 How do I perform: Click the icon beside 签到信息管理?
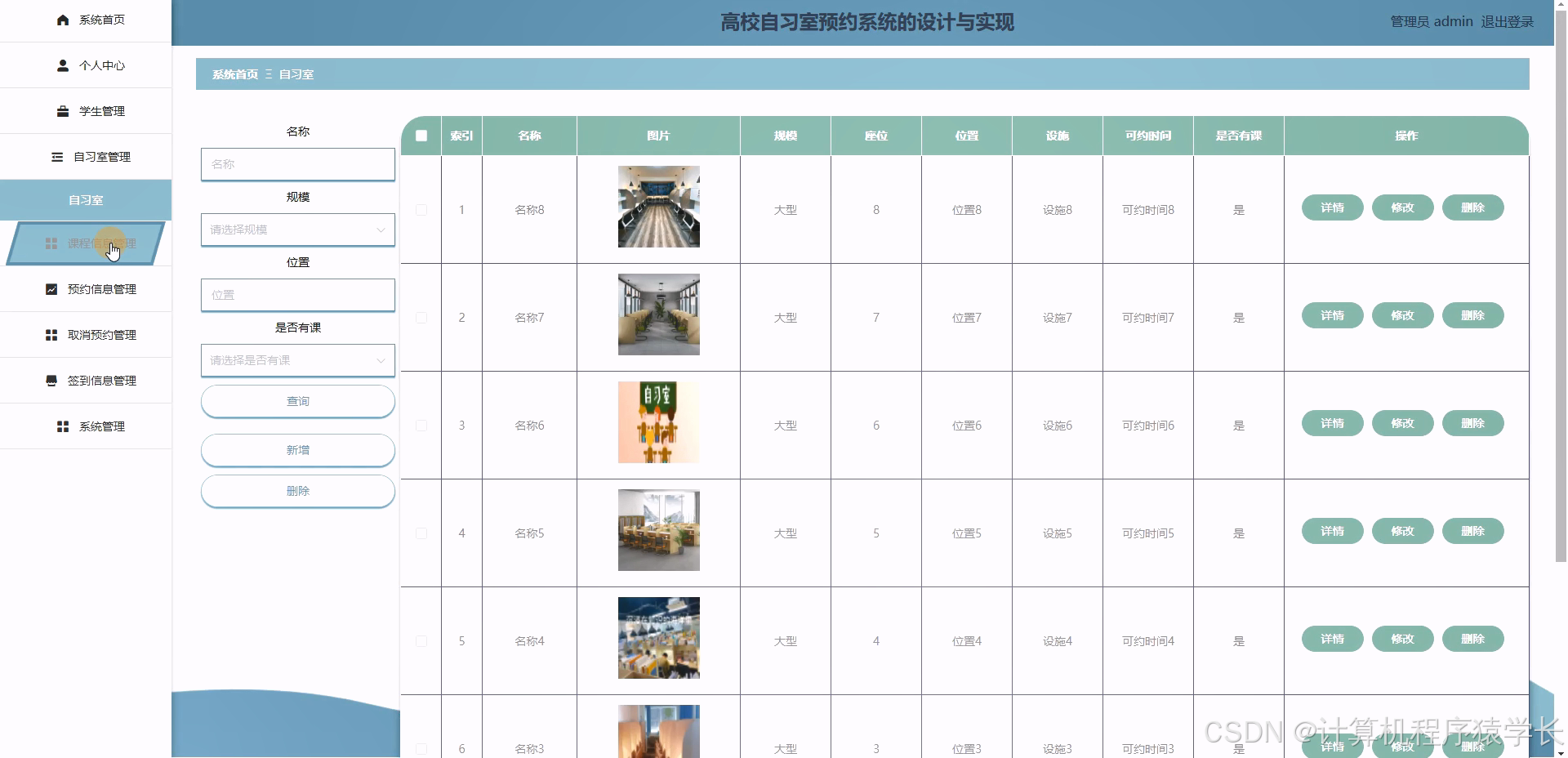click(51, 381)
